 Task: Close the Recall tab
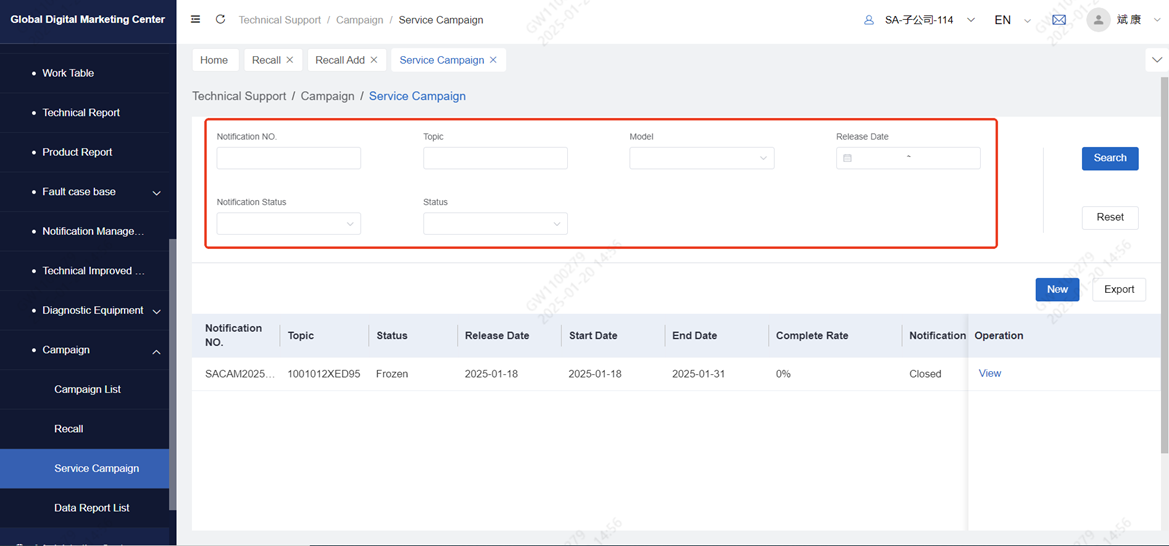290,60
